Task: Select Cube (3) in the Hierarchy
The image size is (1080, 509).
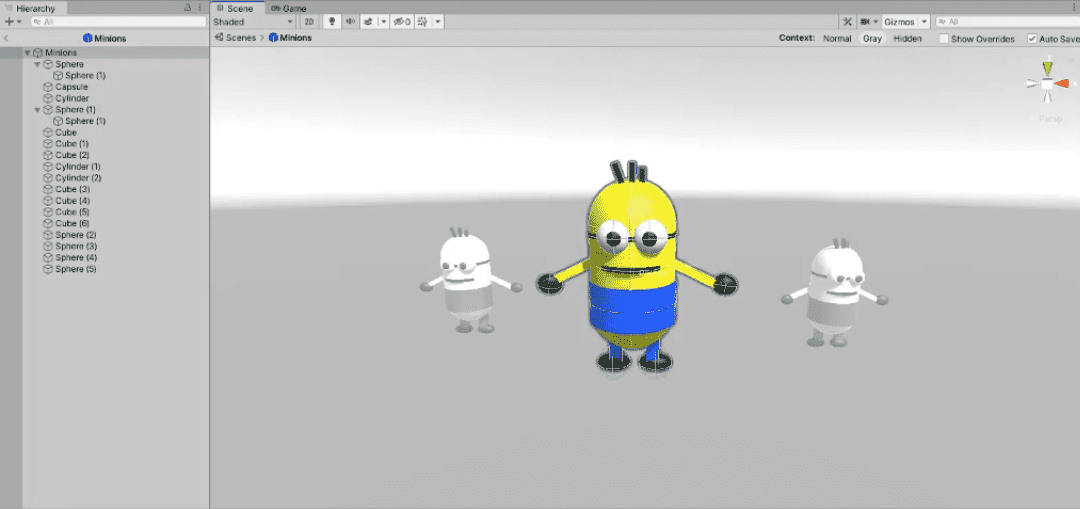Action: [72, 189]
